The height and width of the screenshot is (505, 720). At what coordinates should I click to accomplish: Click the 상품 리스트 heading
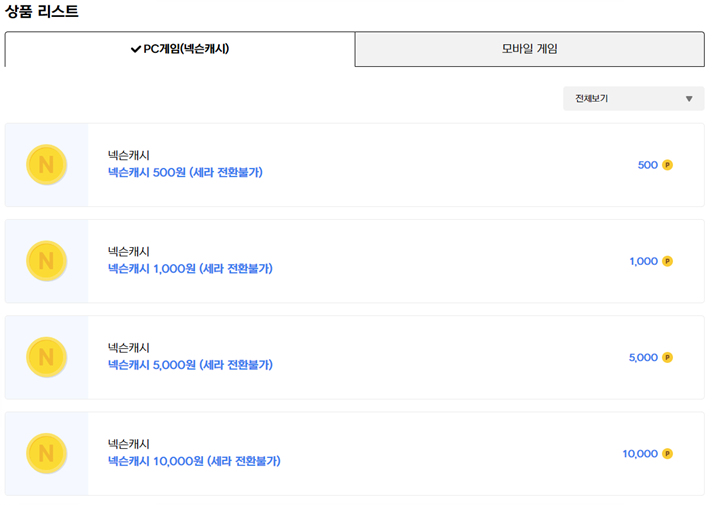pyautogui.click(x=42, y=11)
